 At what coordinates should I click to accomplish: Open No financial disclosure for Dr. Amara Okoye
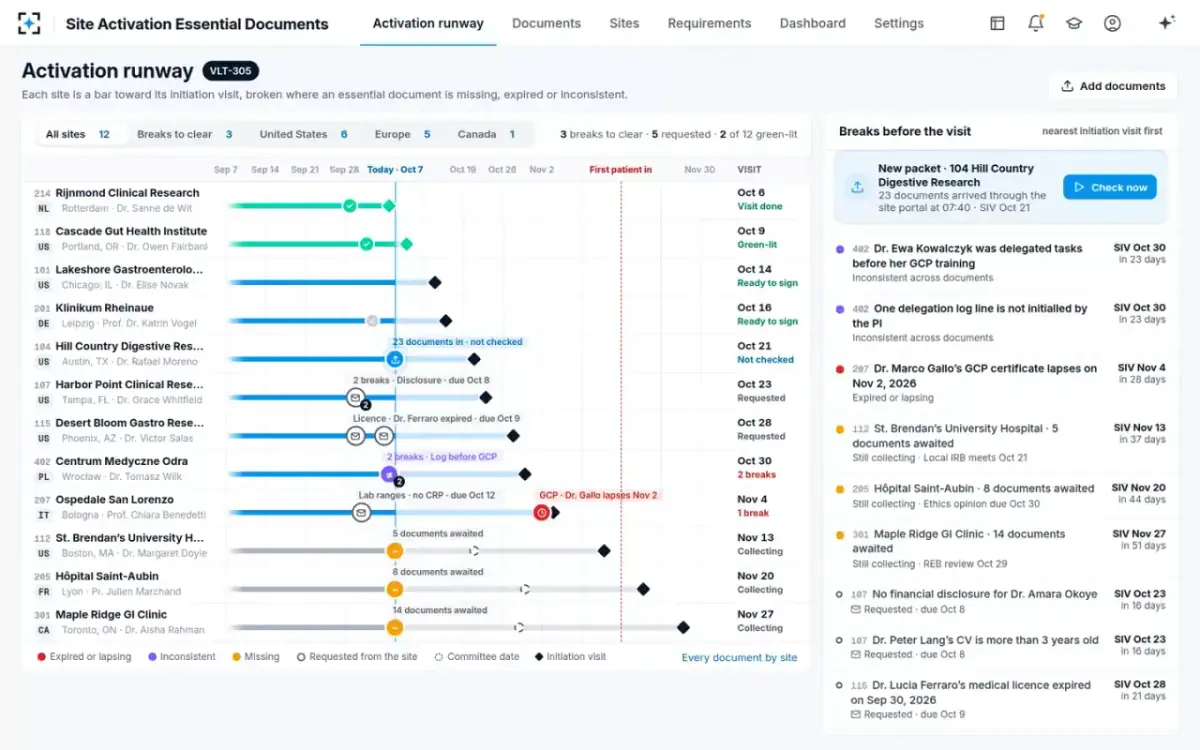click(x=999, y=601)
